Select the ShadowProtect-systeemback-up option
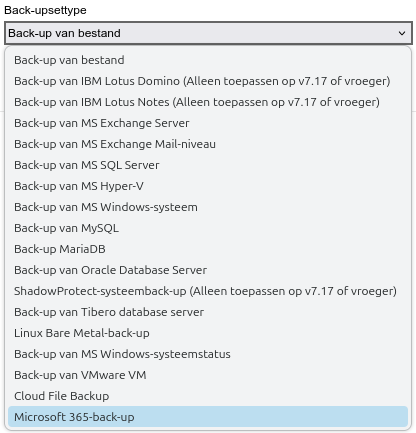 tap(208, 291)
